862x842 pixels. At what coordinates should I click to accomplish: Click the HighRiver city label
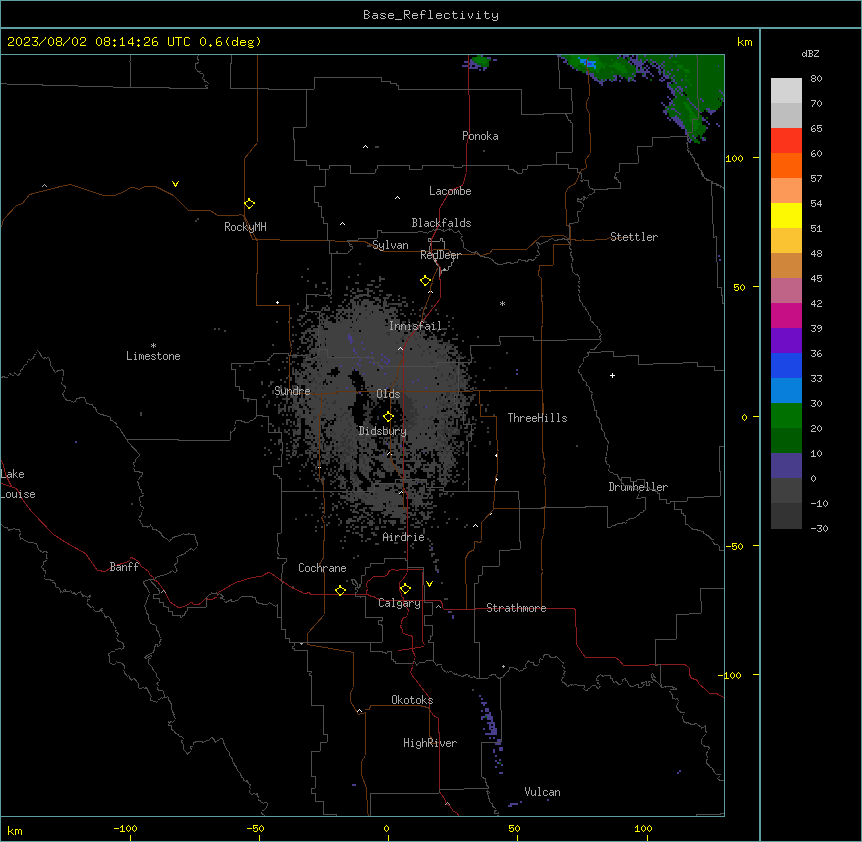coord(430,743)
